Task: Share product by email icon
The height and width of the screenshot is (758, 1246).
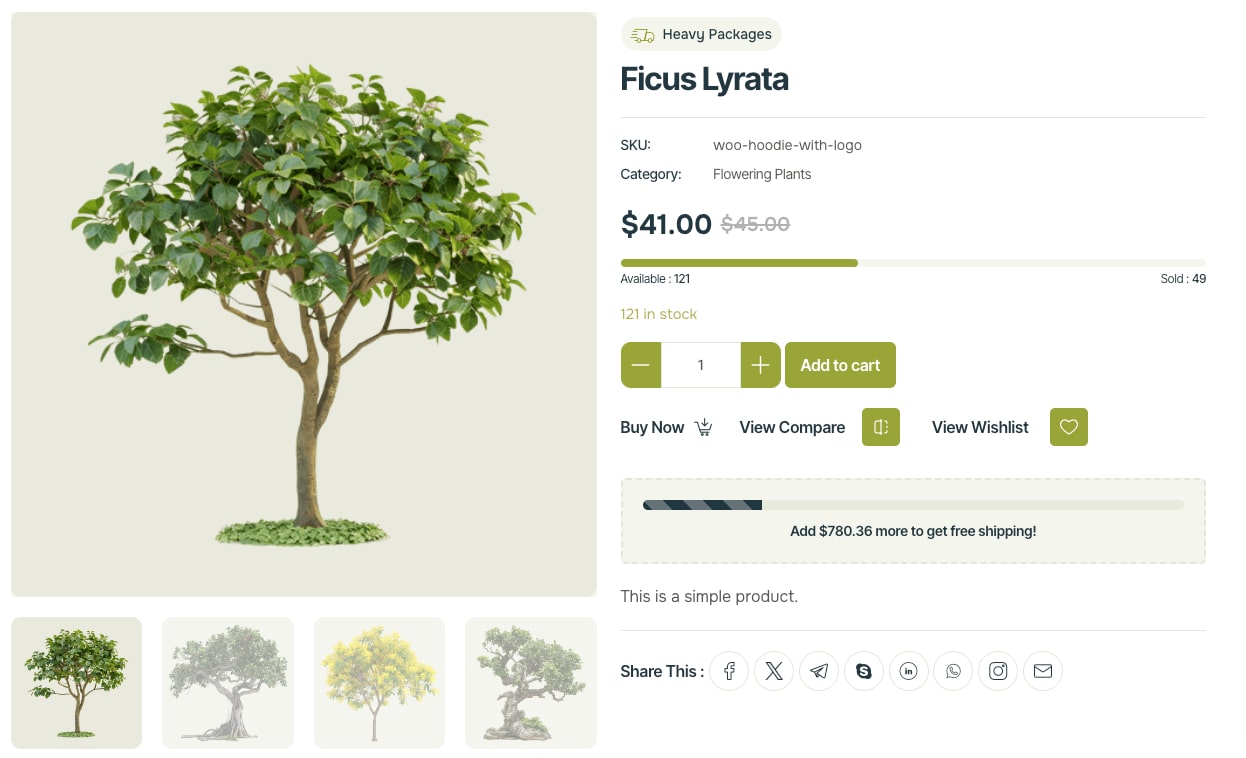Action: 1043,671
